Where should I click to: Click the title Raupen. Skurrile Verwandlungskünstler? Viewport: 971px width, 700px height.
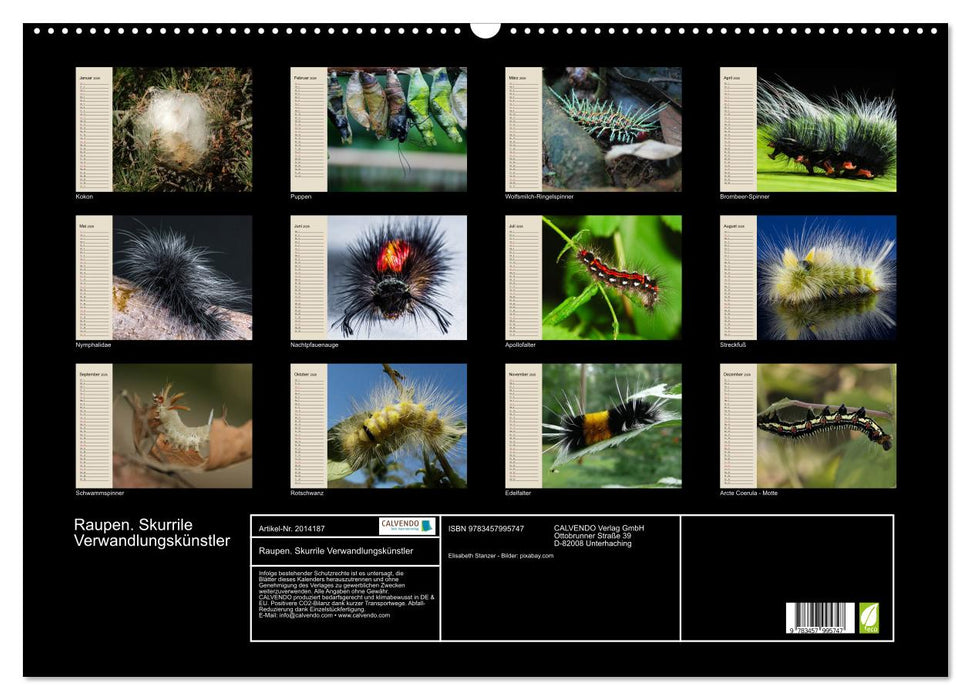click(151, 533)
